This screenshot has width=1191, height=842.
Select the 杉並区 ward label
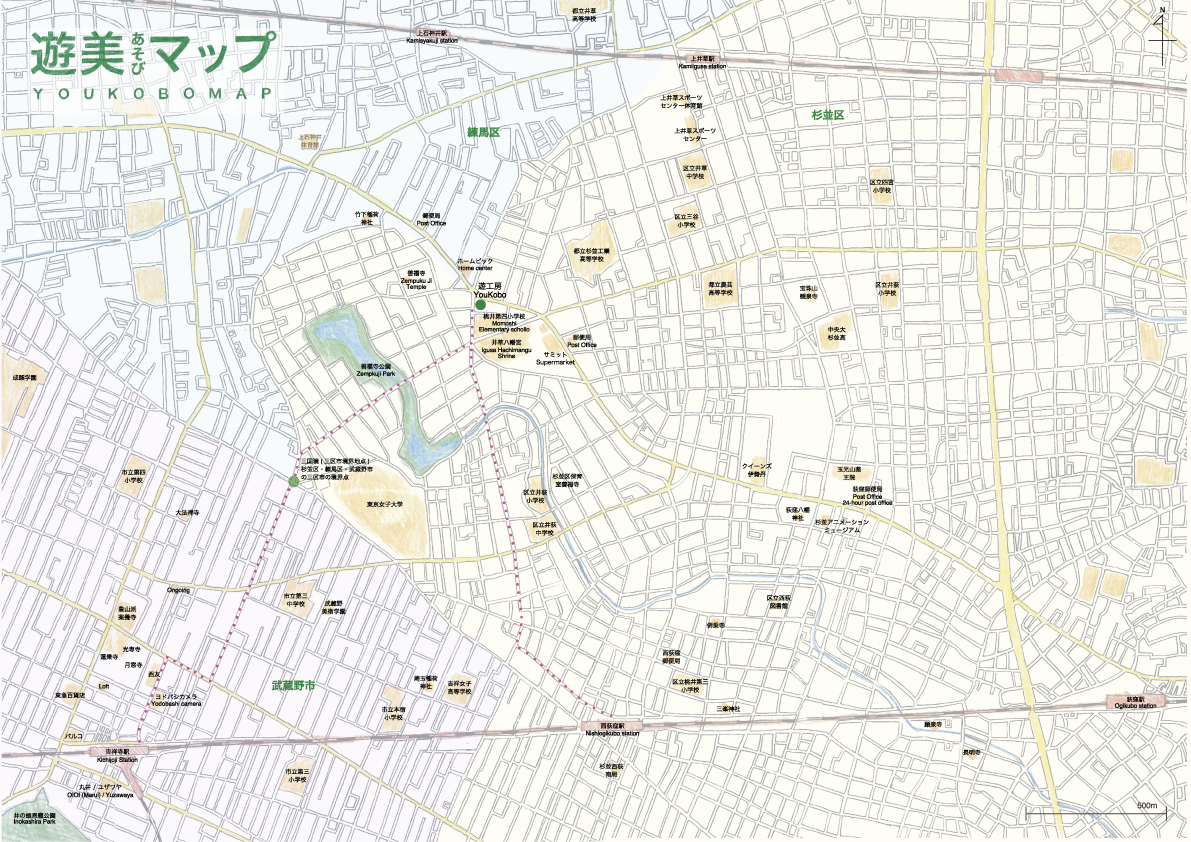pyautogui.click(x=828, y=115)
